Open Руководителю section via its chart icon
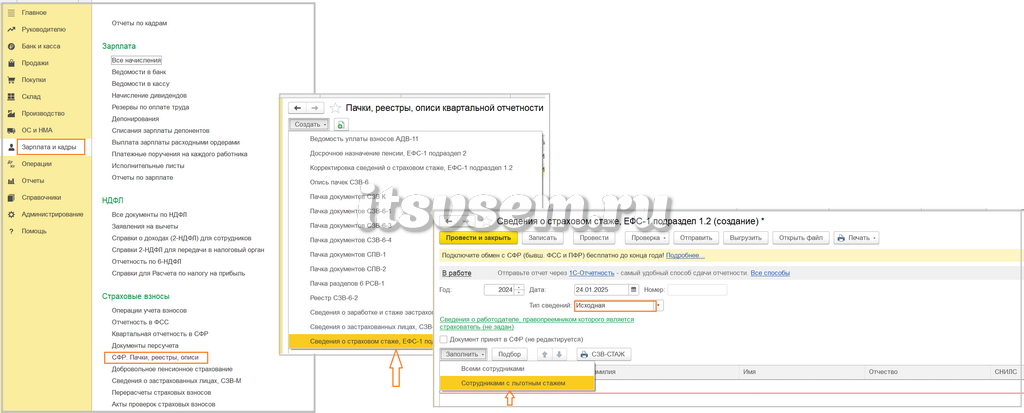1024x413 pixels. (x=10, y=29)
